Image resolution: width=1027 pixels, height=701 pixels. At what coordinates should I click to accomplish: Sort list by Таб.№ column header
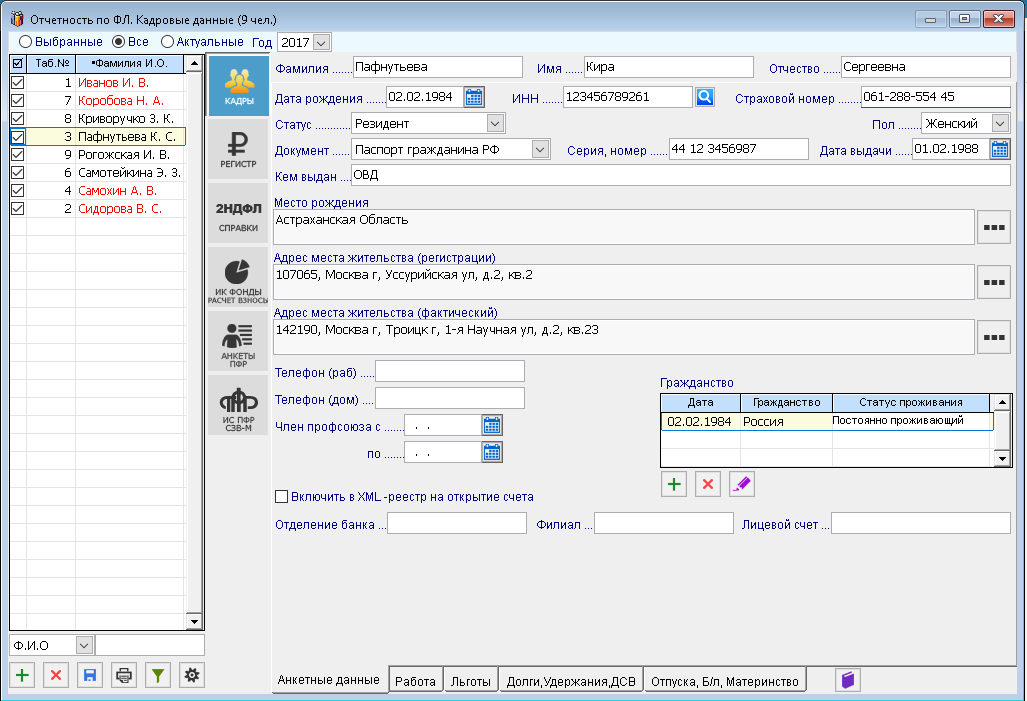pyautogui.click(x=52, y=64)
